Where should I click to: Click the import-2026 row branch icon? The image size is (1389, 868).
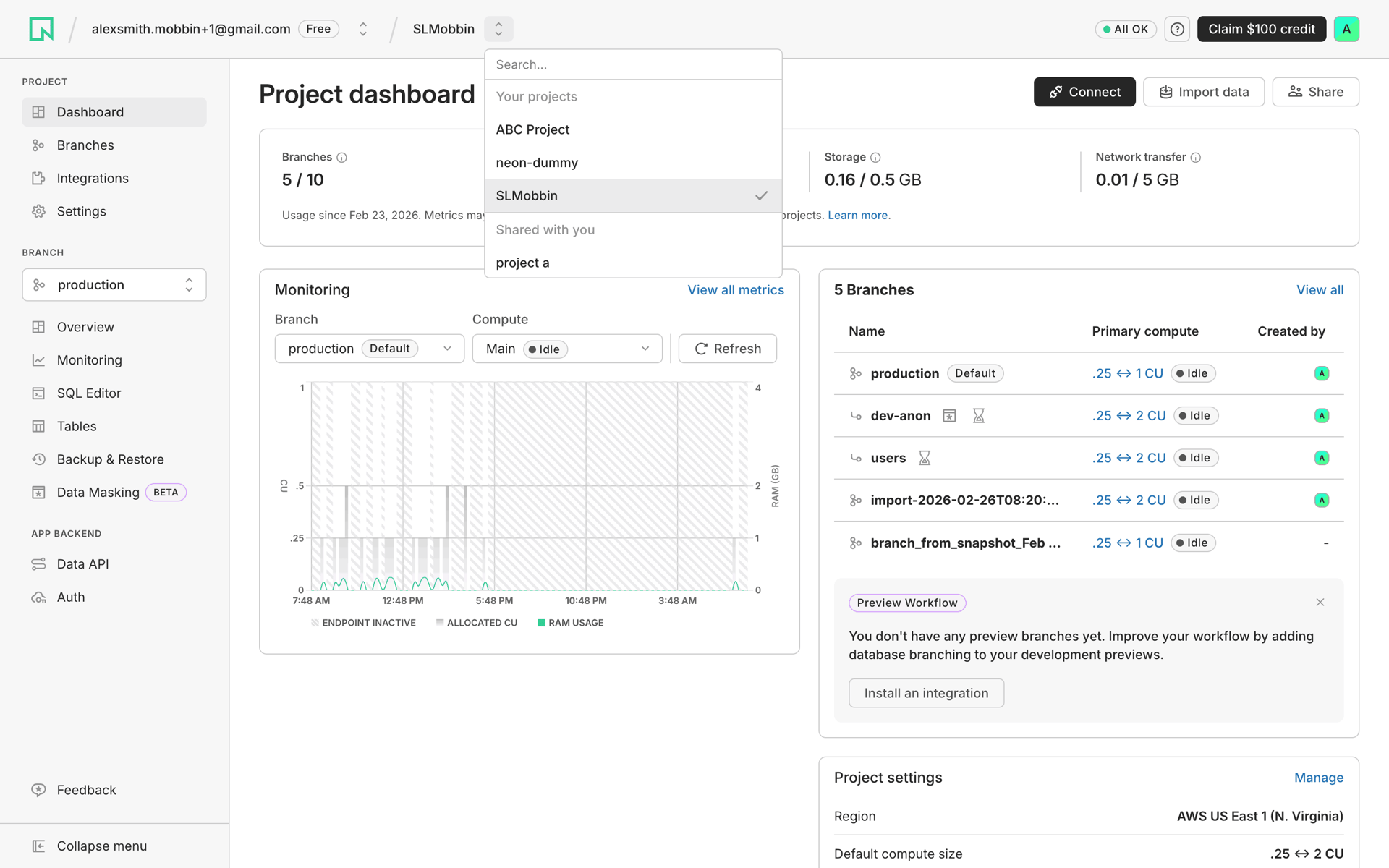pos(856,500)
